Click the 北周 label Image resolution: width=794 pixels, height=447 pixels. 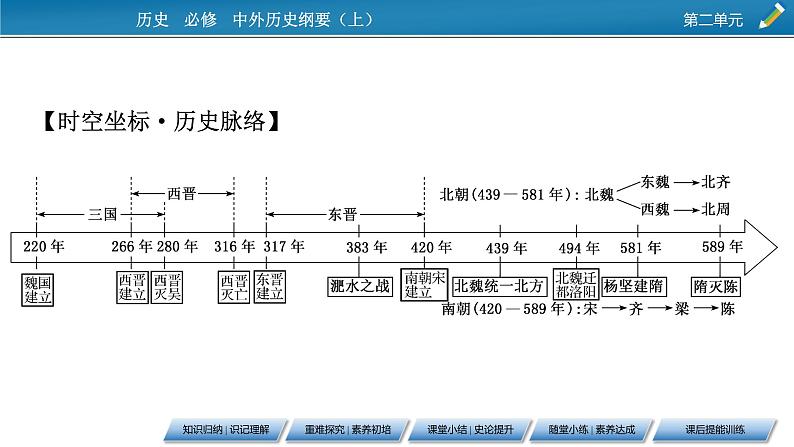click(716, 209)
